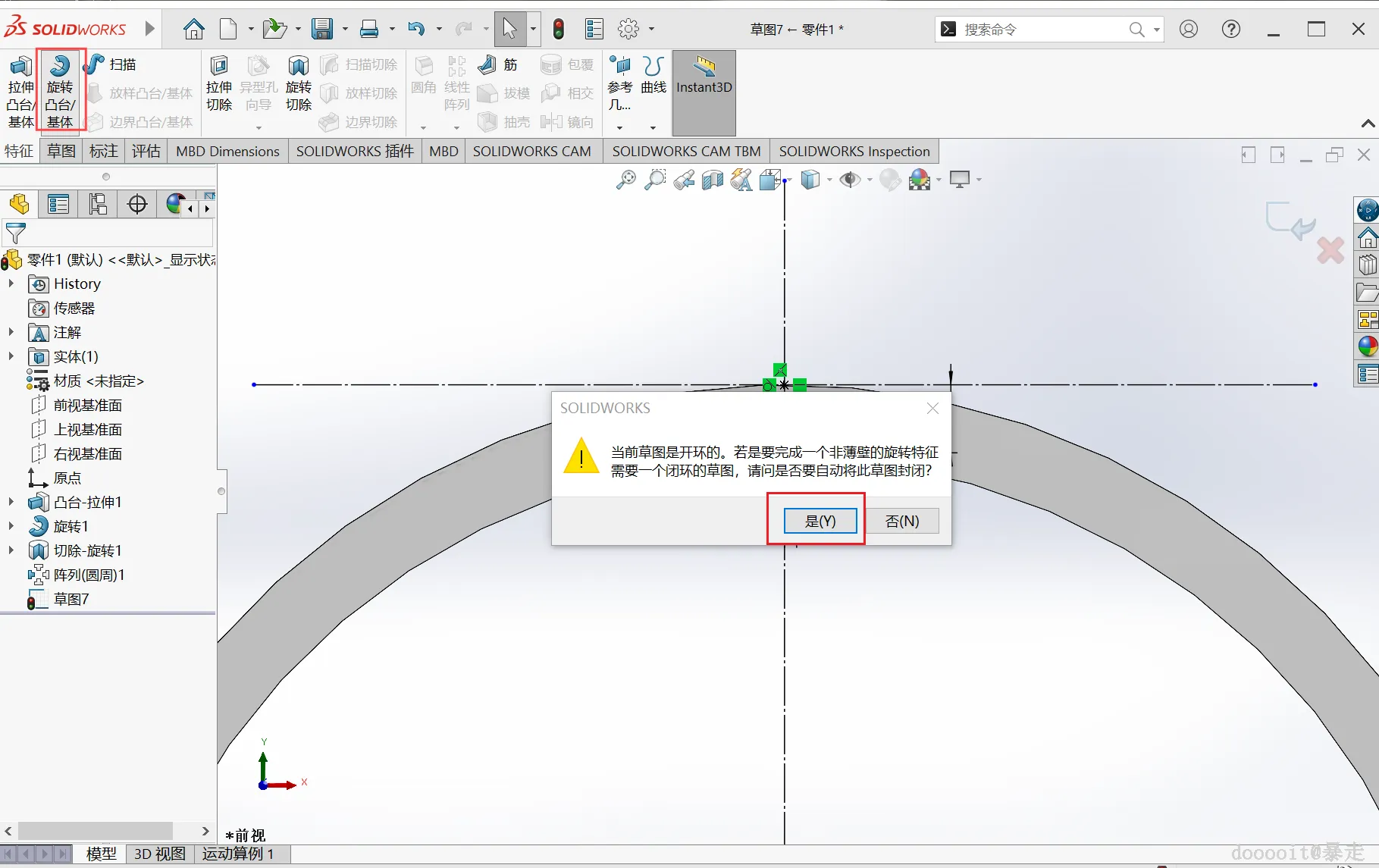Expand the History tree node
The height and width of the screenshot is (868, 1379).
coord(11,284)
